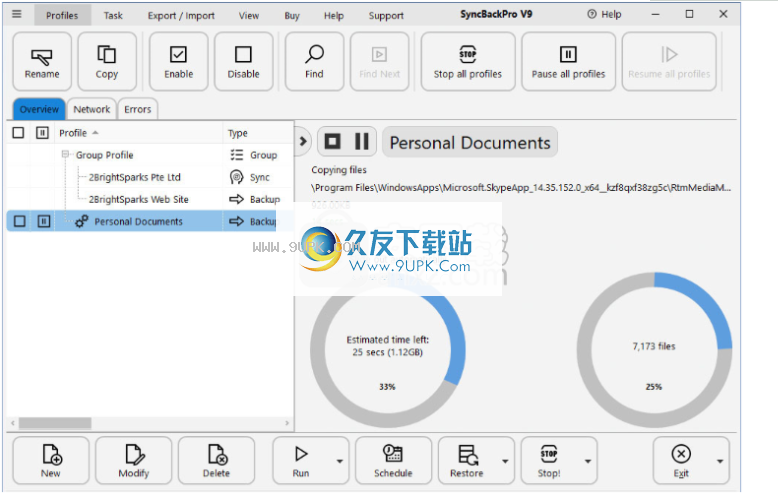Select the Group Profile row
Viewport: 778px width, 499px height.
pos(150,155)
